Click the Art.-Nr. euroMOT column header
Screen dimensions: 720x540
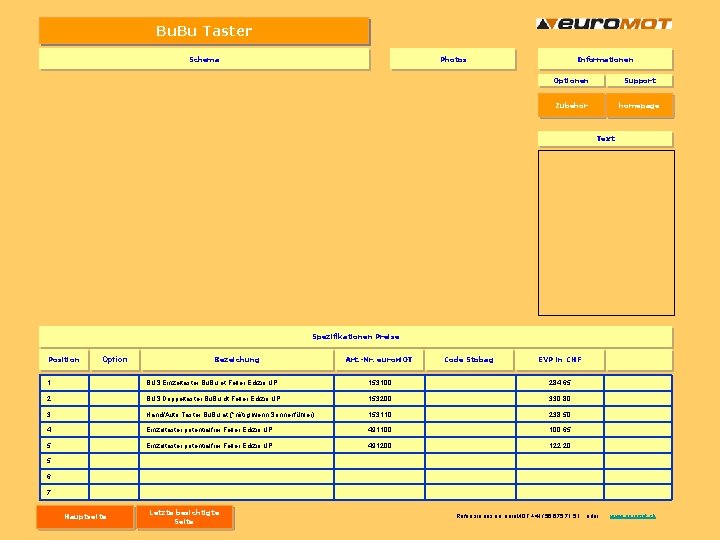point(379,360)
